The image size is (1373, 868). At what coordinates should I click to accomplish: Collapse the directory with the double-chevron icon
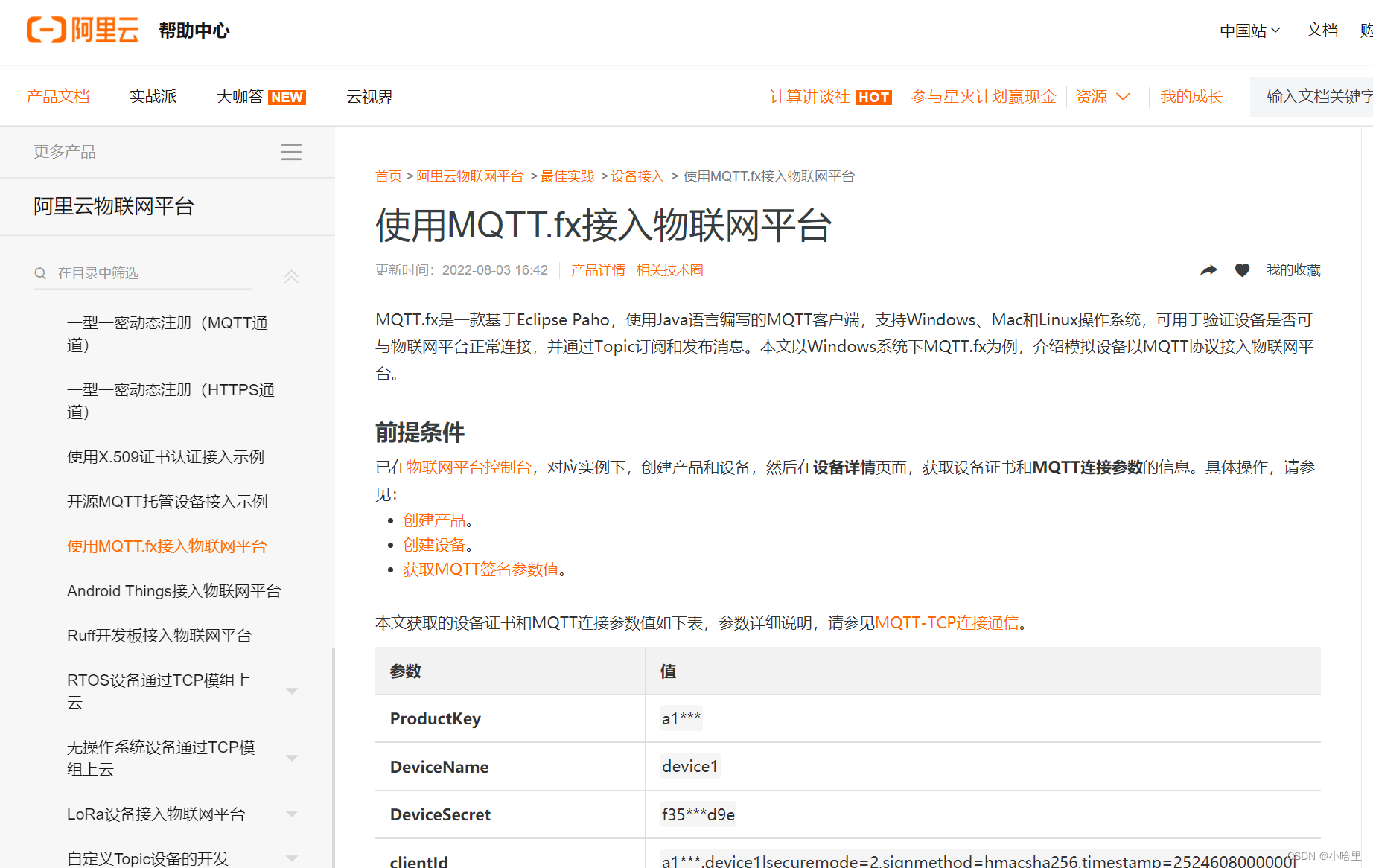[291, 275]
